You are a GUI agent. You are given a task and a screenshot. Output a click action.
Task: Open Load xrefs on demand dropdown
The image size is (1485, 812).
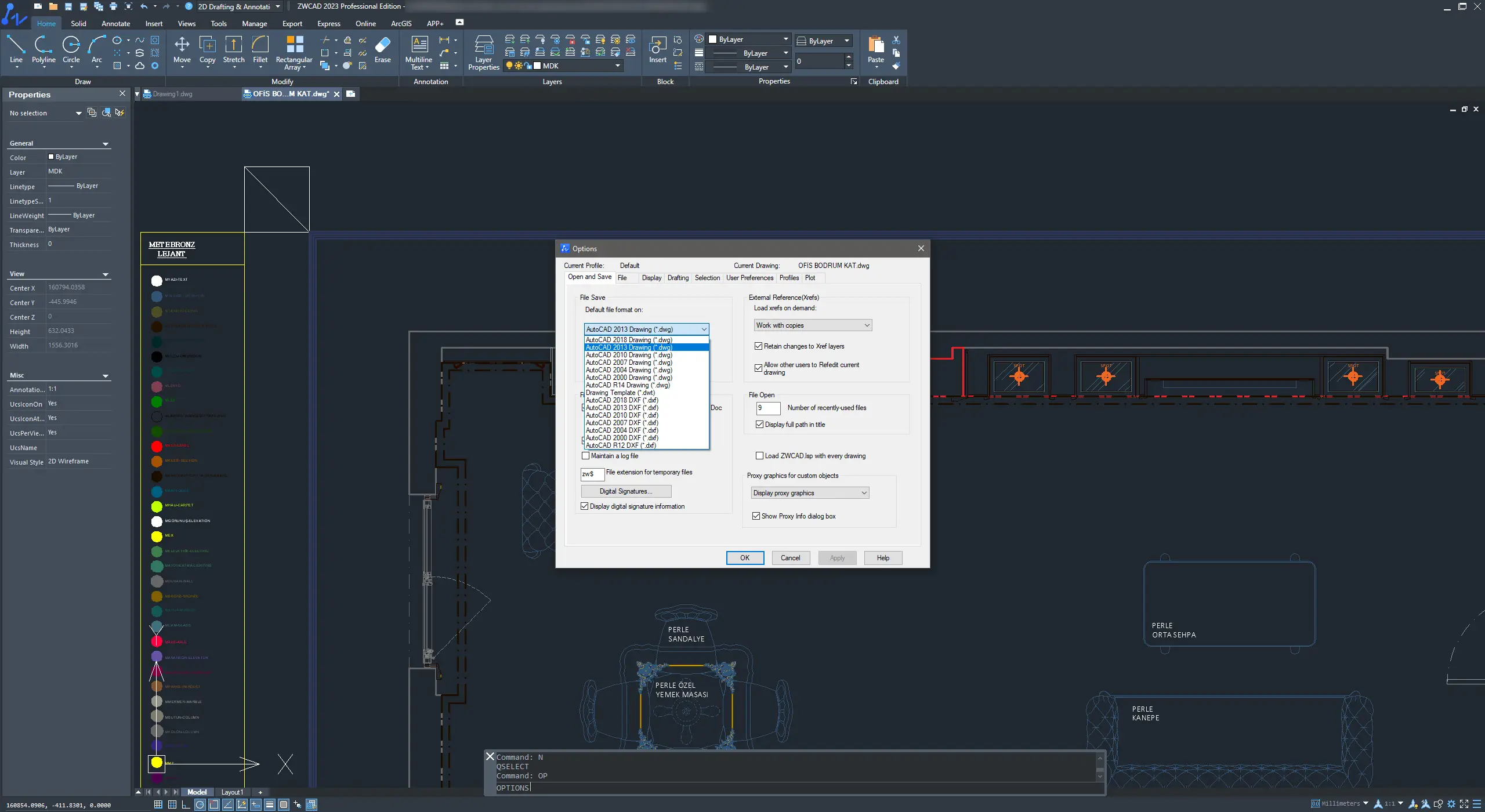[812, 325]
